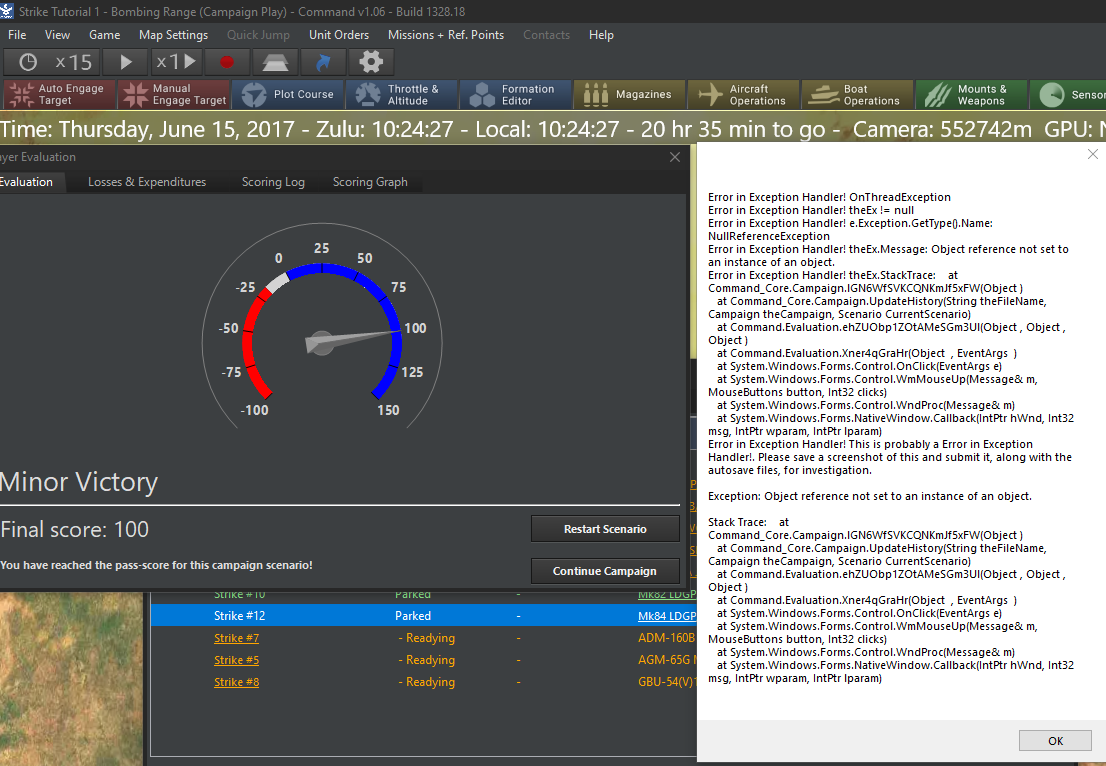Click the score gauge needle
The width and height of the screenshot is (1106, 766).
click(x=353, y=339)
